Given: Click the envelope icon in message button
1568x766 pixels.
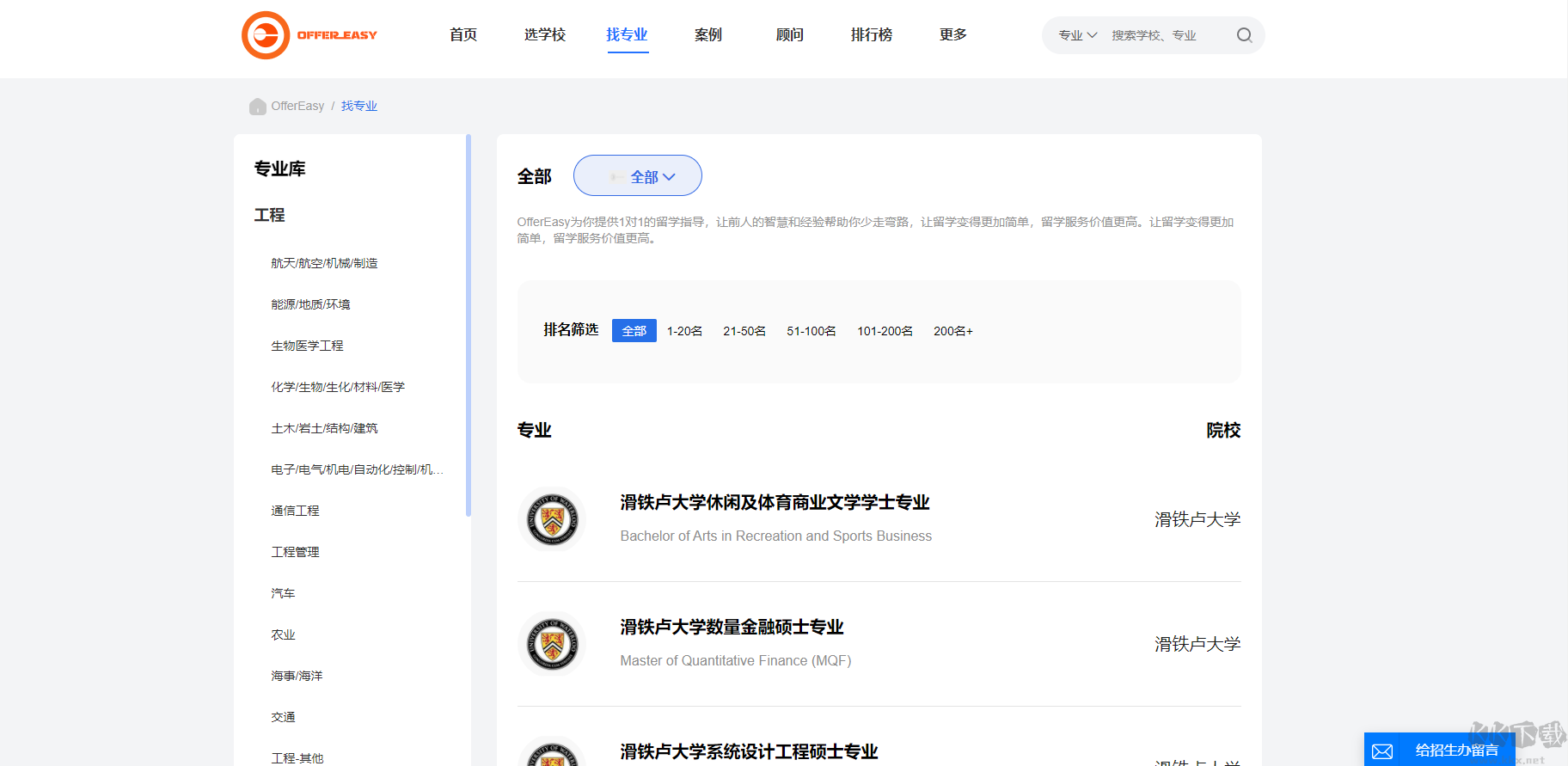Looking at the screenshot, I should 1382,751.
